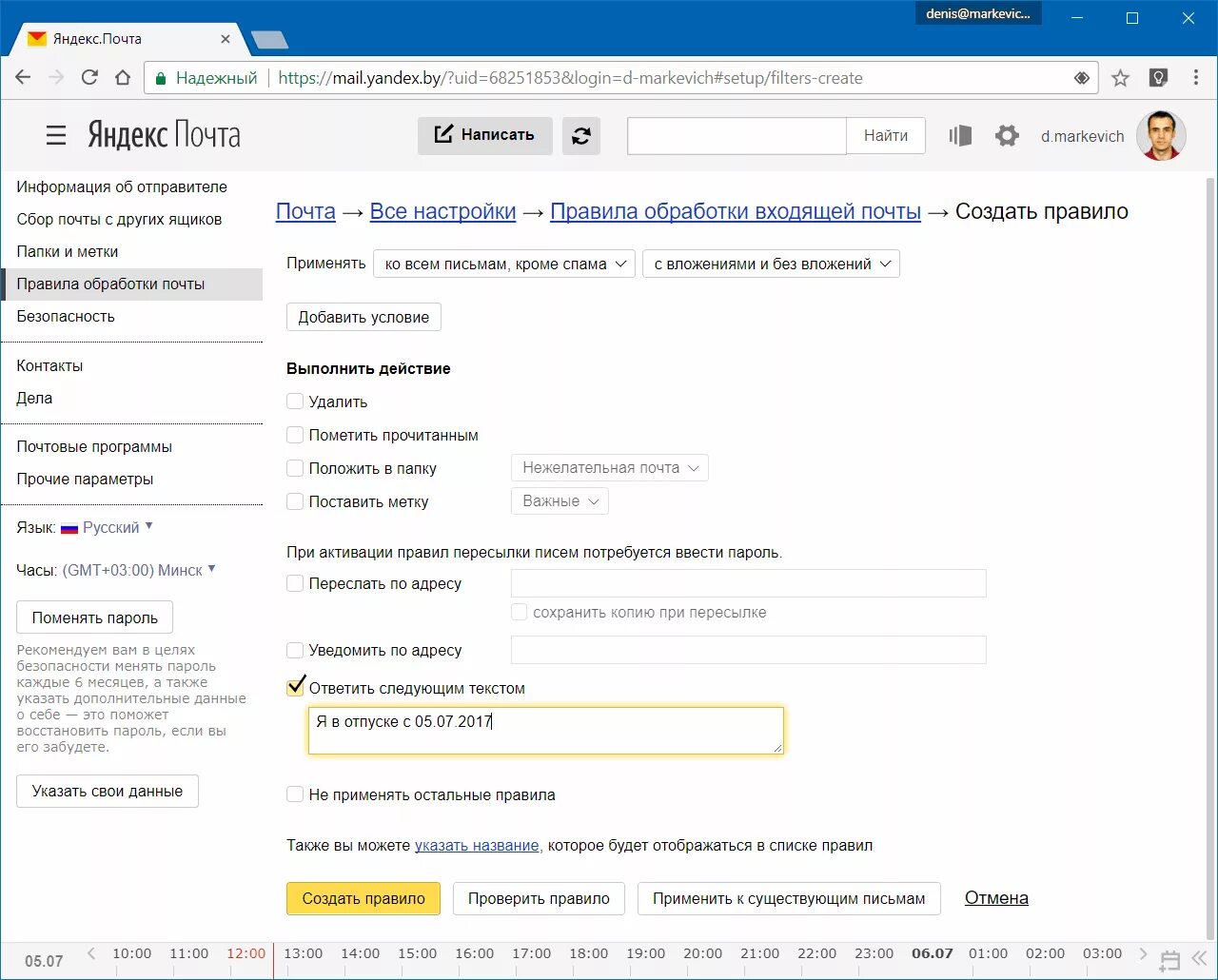This screenshot has height=980, width=1218.
Task: Click the Отмена link
Action: click(x=996, y=897)
